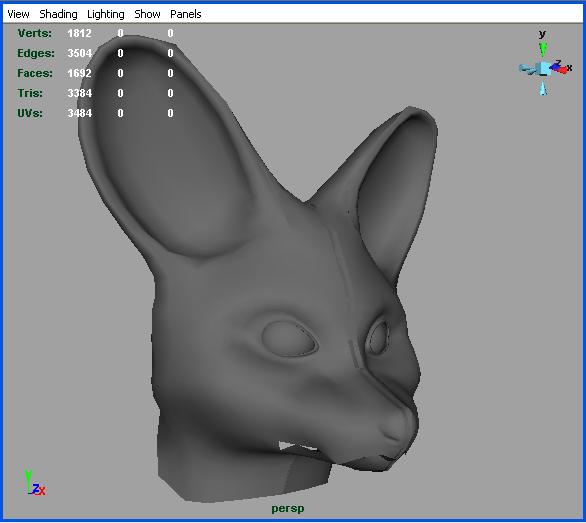
Task: Click the center cube of the view compass
Action: (543, 69)
